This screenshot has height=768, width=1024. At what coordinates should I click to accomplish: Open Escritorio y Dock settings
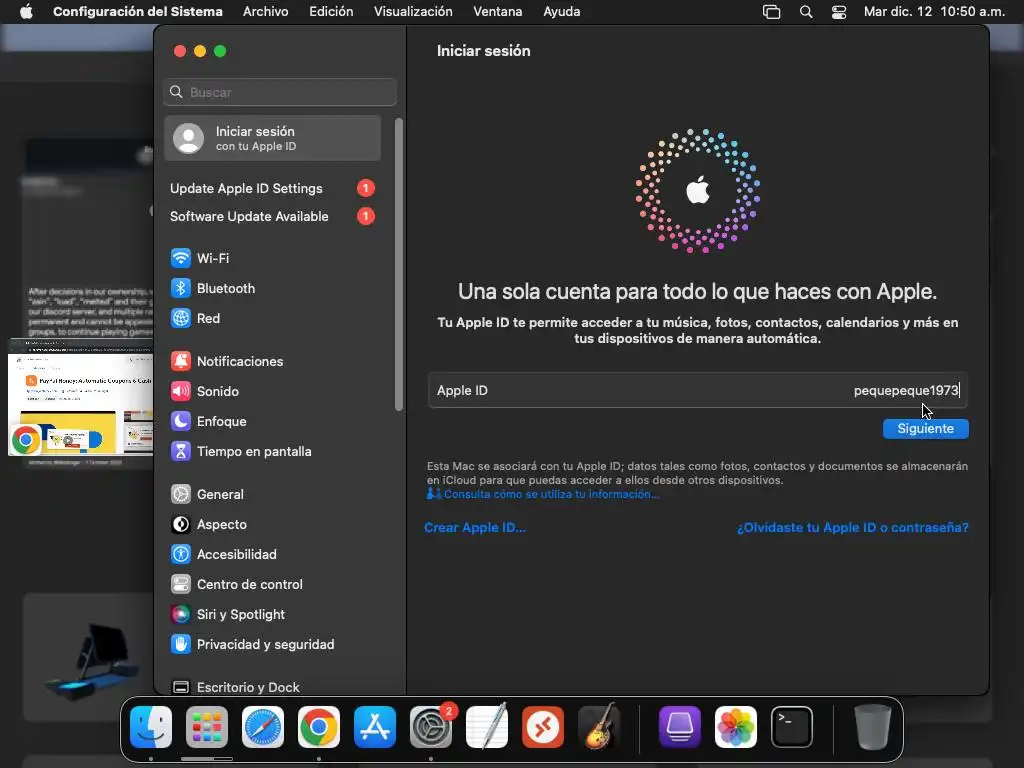pos(235,687)
